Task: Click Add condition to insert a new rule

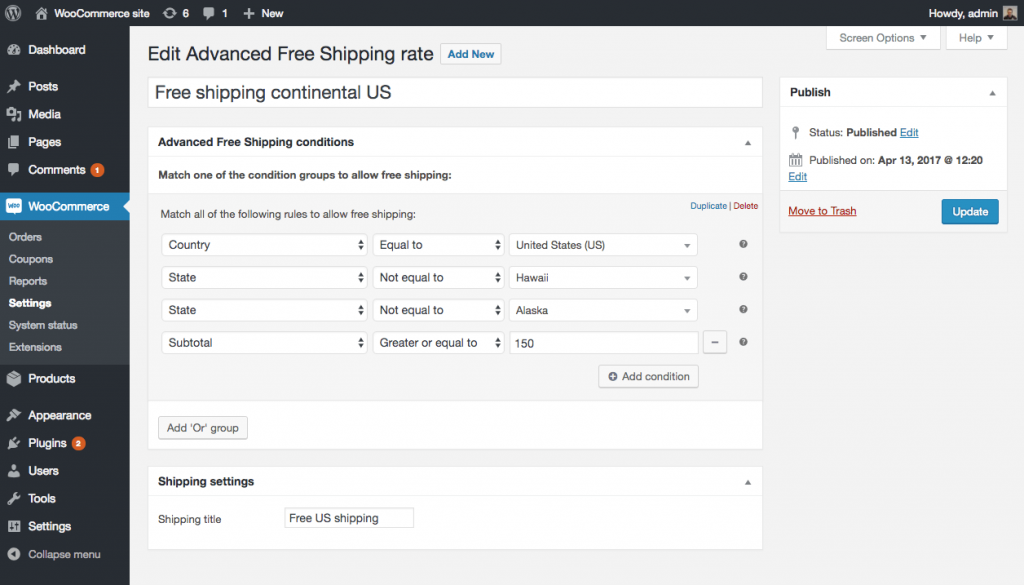Action: [x=648, y=376]
